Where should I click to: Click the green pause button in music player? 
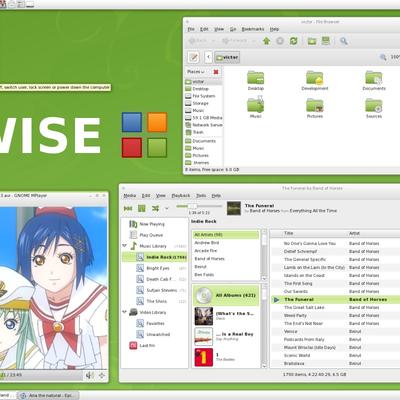142,208
